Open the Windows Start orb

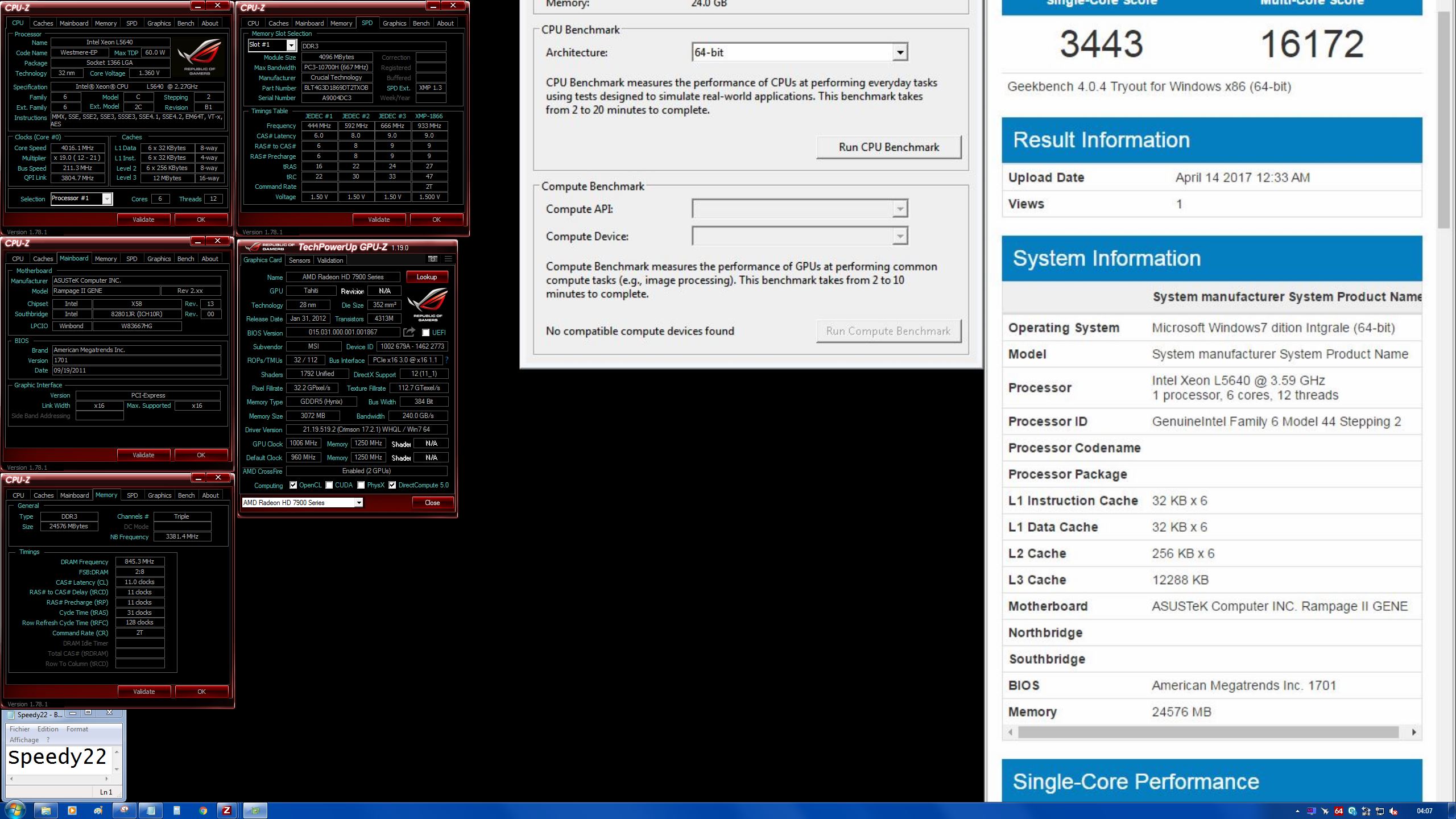(x=15, y=810)
